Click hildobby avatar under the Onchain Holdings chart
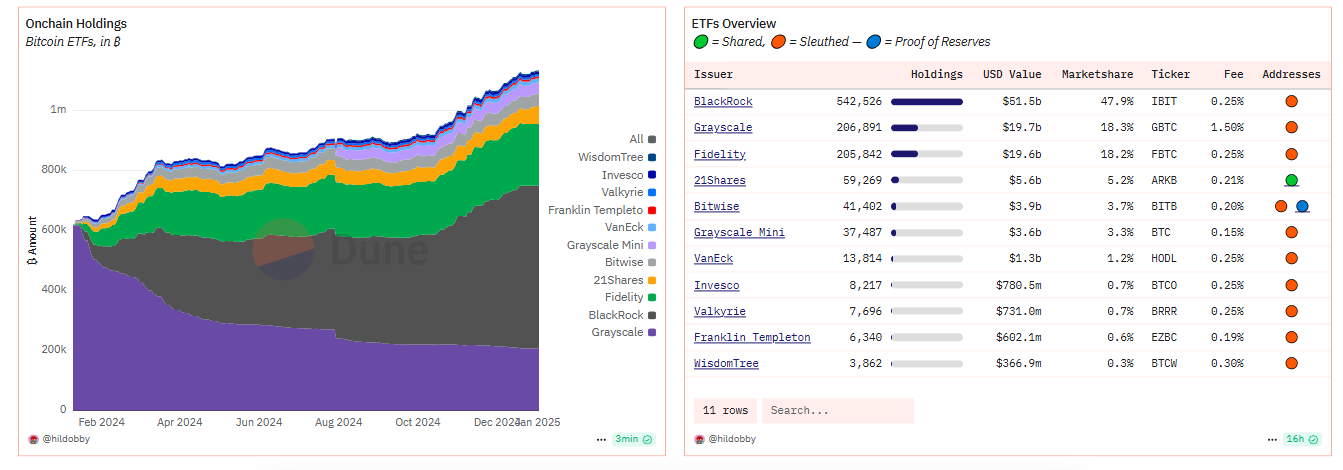 click(x=32, y=439)
